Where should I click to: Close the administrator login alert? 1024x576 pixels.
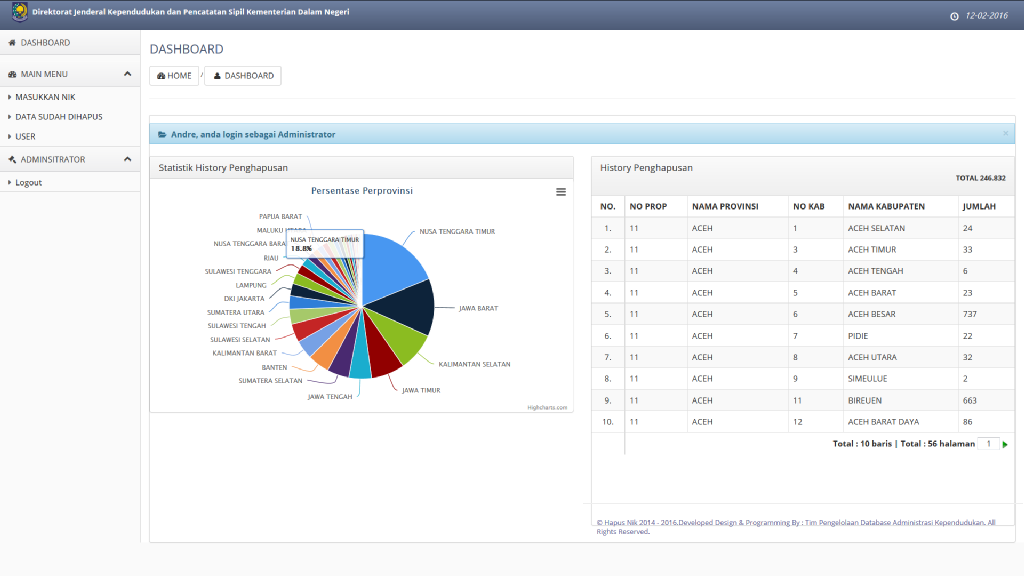pos(1005,133)
